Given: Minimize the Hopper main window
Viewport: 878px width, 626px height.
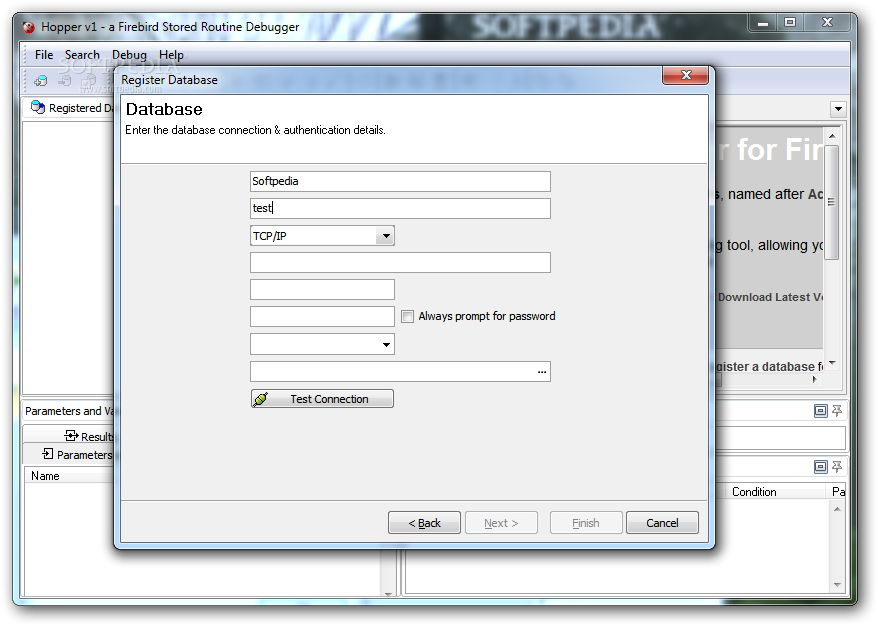Looking at the screenshot, I should pos(763,22).
